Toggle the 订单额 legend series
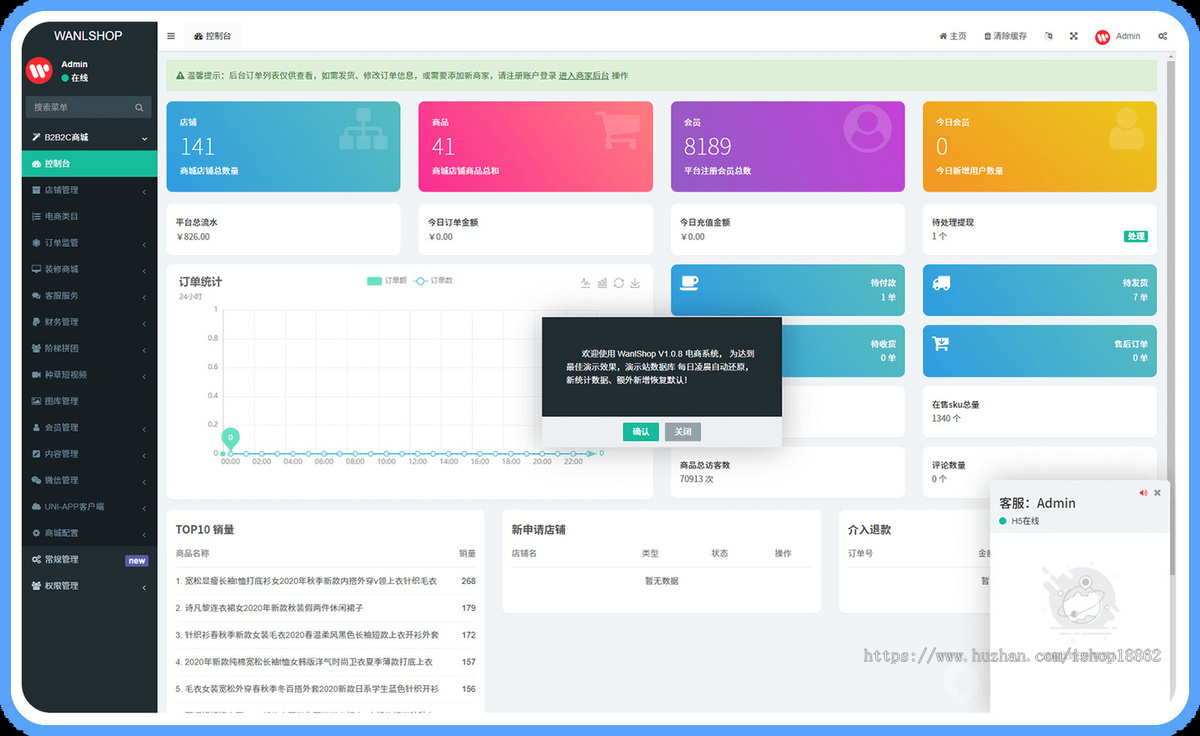The height and width of the screenshot is (736, 1200). 386,281
